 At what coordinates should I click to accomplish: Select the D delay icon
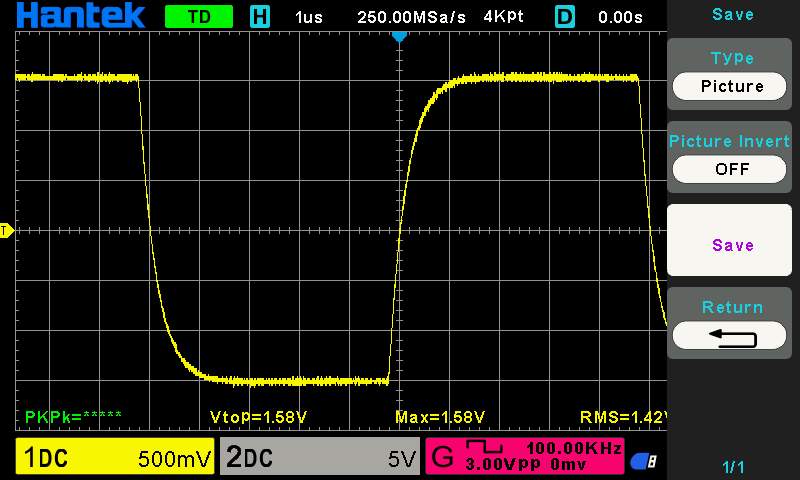564,17
